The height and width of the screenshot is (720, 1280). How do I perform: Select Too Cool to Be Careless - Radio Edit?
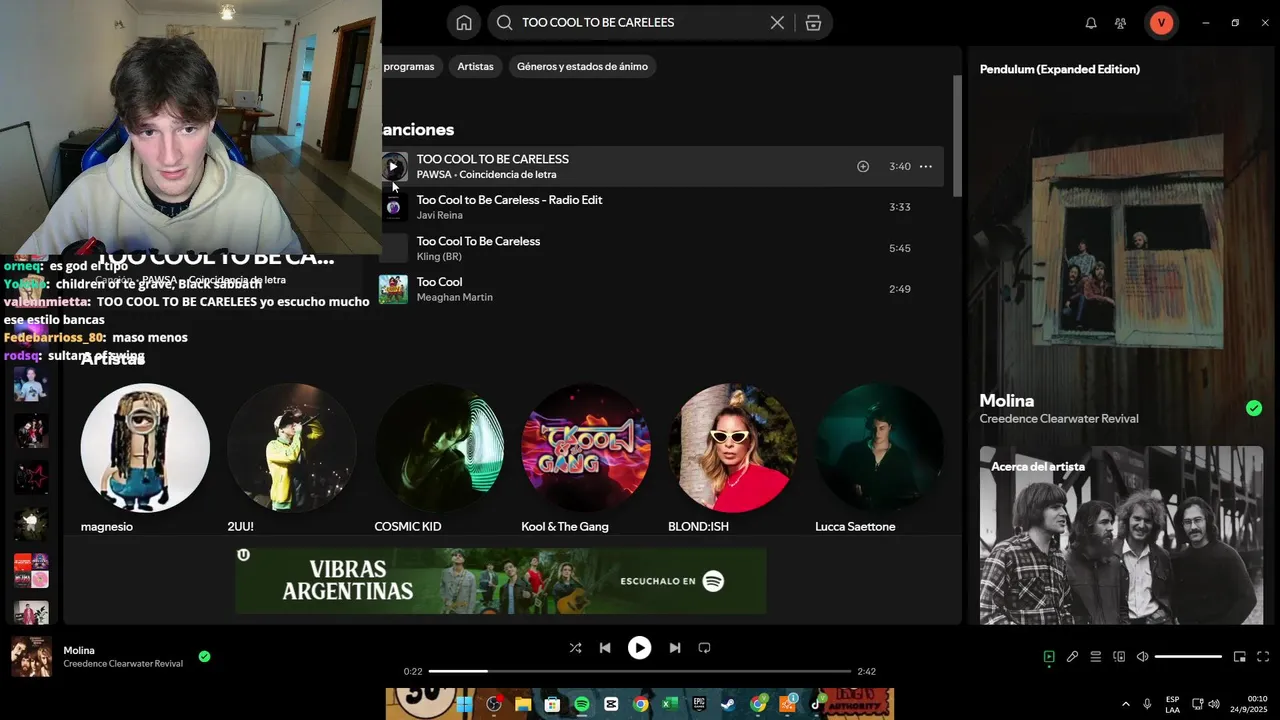pos(509,200)
